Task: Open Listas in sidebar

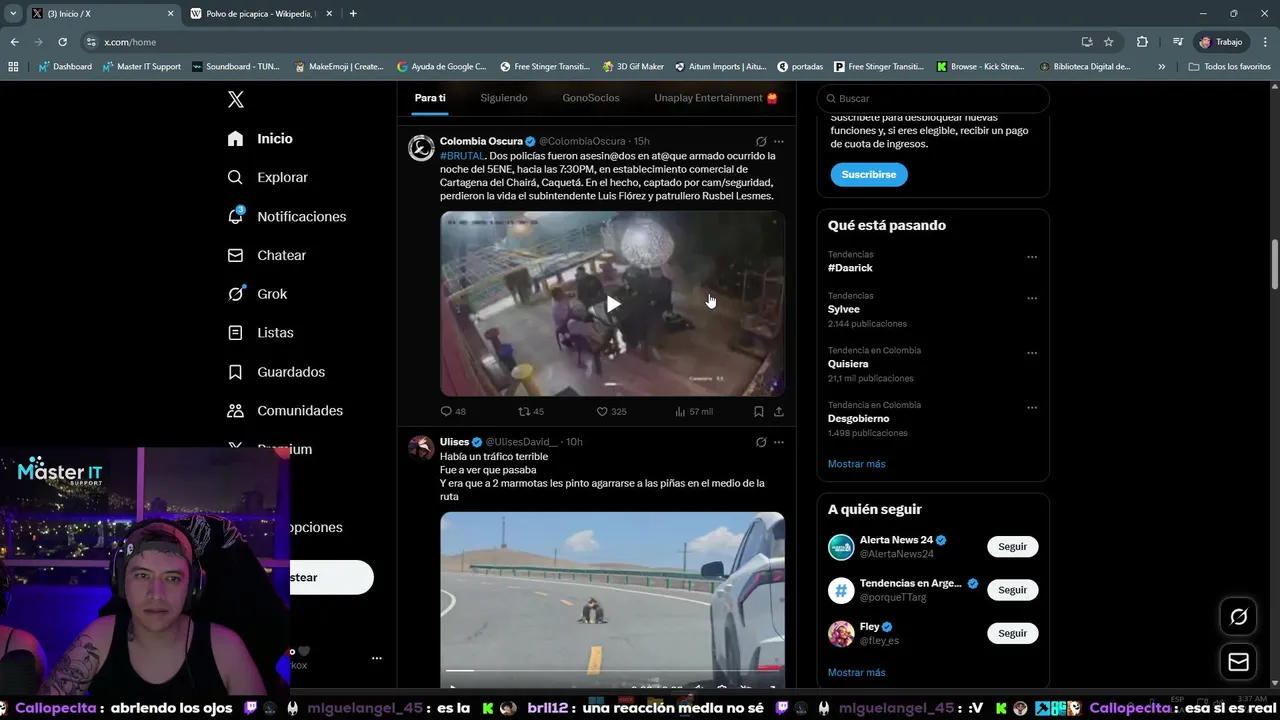Action: tap(260, 333)
